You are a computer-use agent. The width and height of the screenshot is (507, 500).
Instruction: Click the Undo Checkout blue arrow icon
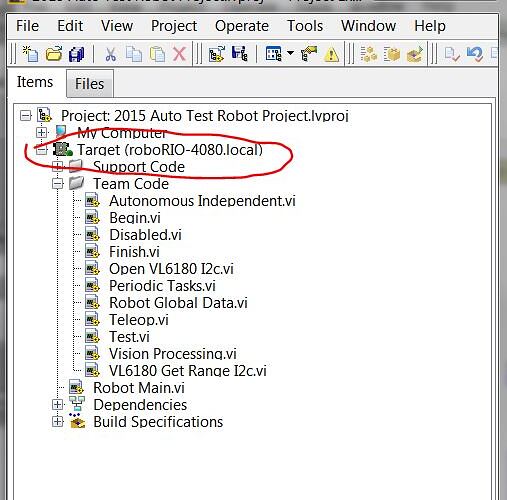click(475, 54)
